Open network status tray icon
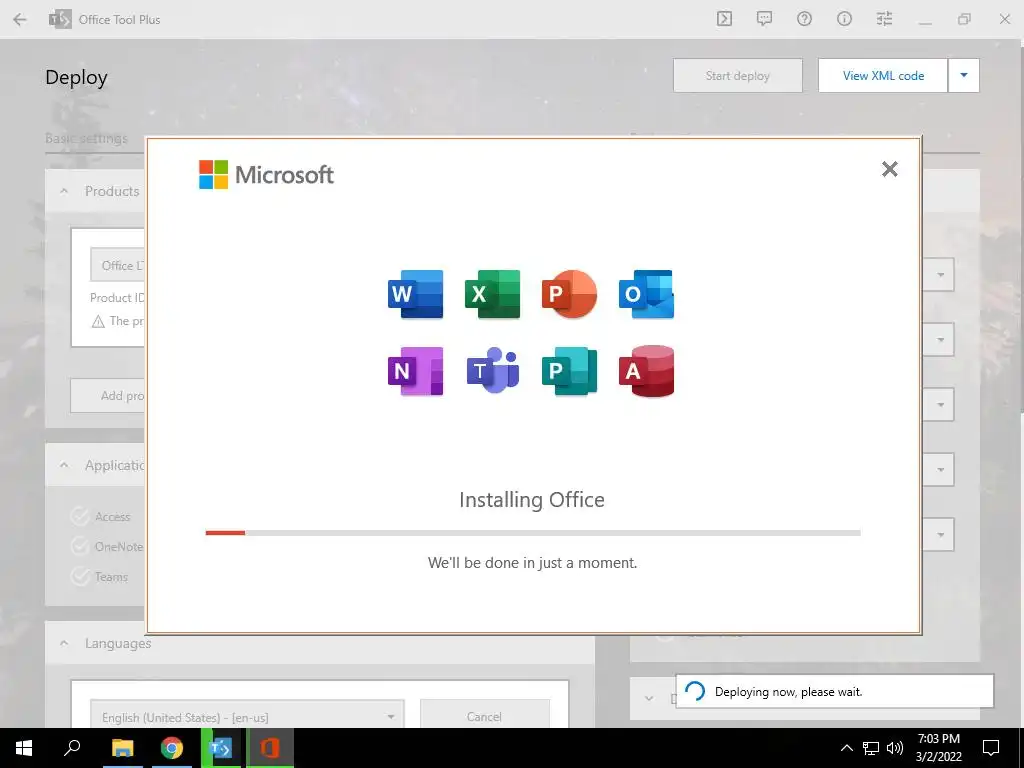 tap(871, 748)
